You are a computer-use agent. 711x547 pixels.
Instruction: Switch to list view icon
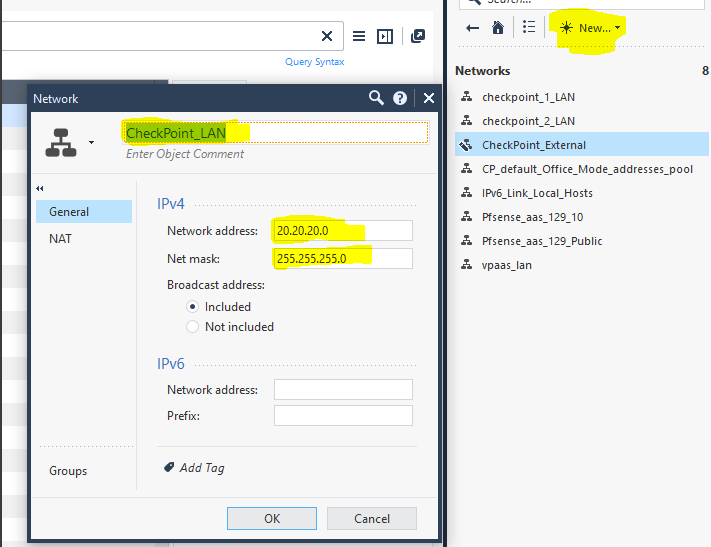coord(529,28)
